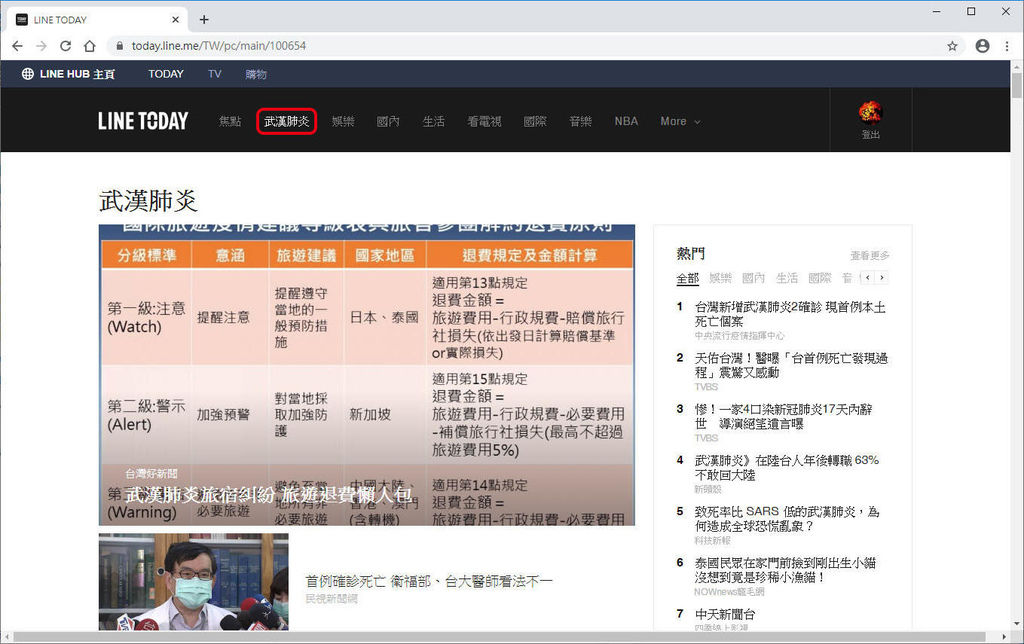Open the 焦點 category tab
This screenshot has height=644, width=1024.
(230, 121)
